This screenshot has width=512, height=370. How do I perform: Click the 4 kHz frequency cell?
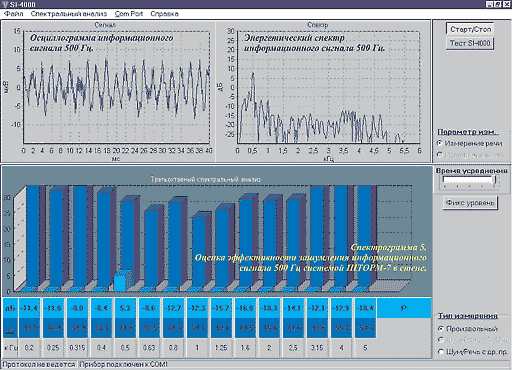pos(341,348)
